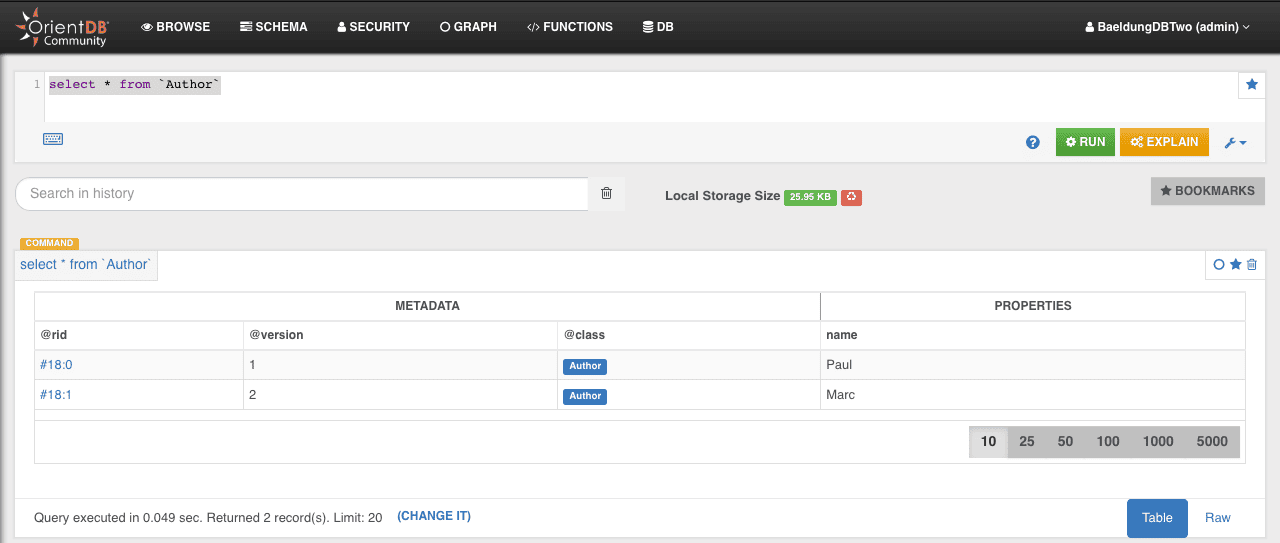Expand the BaeldungDBTwo (admin) user menu
The width and height of the screenshot is (1280, 543).
coord(1167,27)
